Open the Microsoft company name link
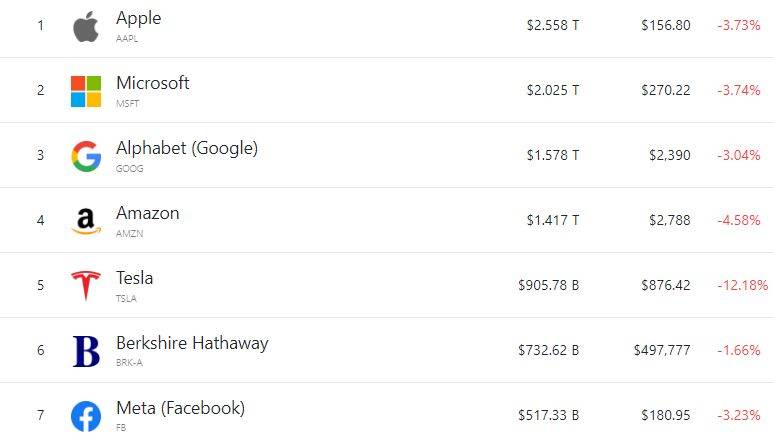 tap(152, 83)
